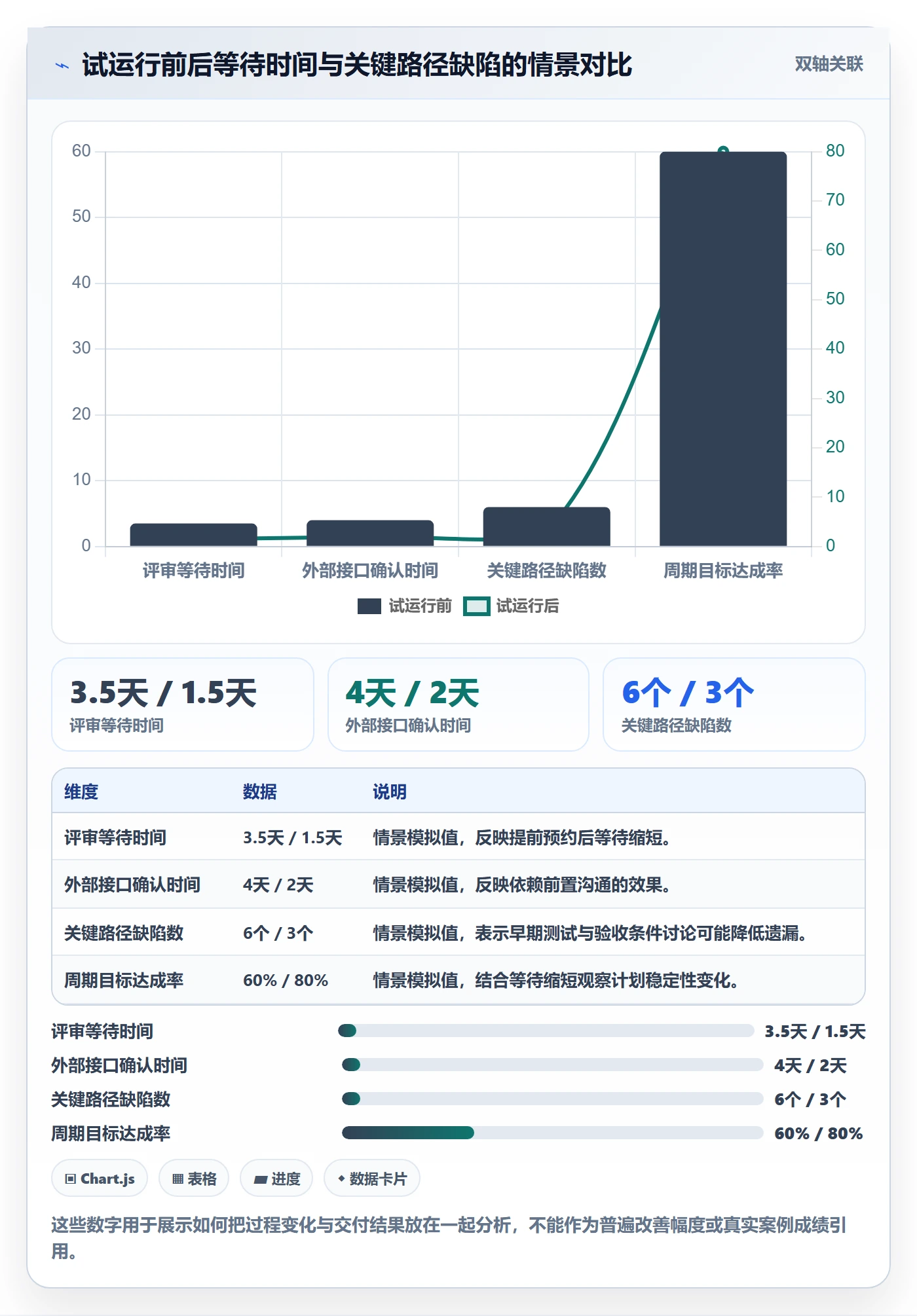Click the 周期目标达成率 progress bar
The image size is (917, 1316).
[553, 1133]
